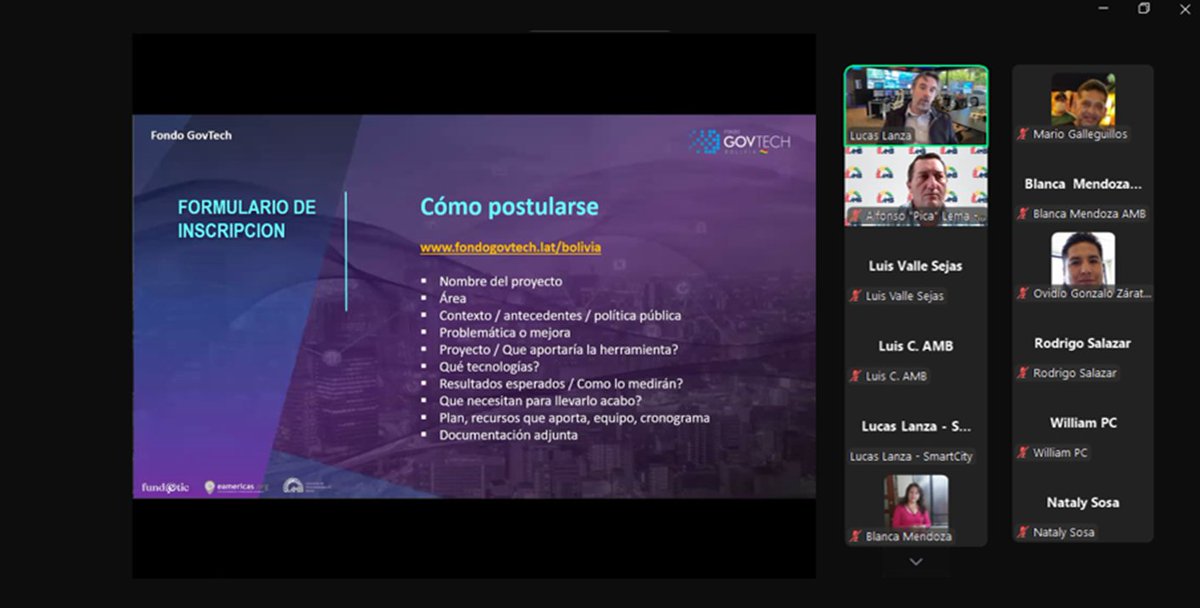Click the "FORMULARIO DE INSCRIPCION" slide title
This screenshot has height=608, width=1200.
click(246, 219)
